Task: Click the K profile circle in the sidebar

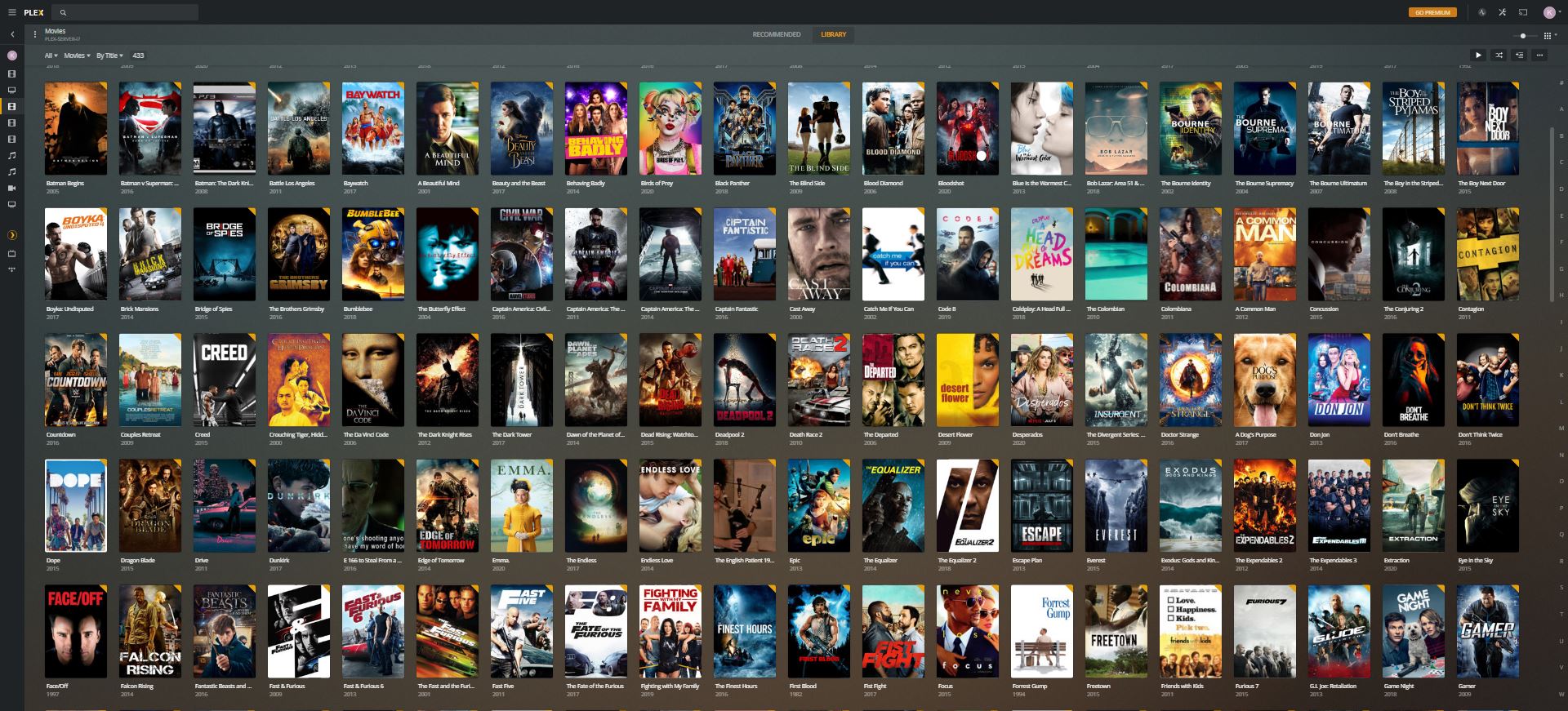Action: click(x=12, y=56)
